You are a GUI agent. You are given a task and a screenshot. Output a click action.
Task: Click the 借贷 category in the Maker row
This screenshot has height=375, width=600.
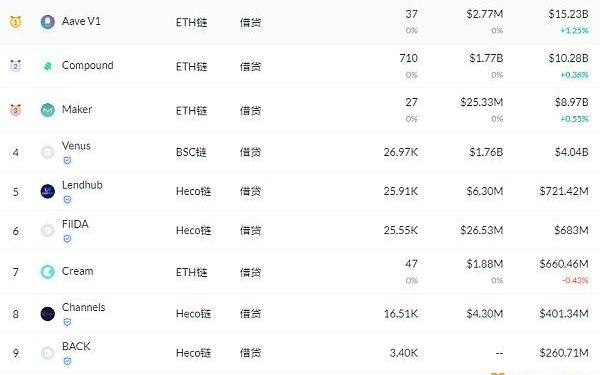point(250,111)
